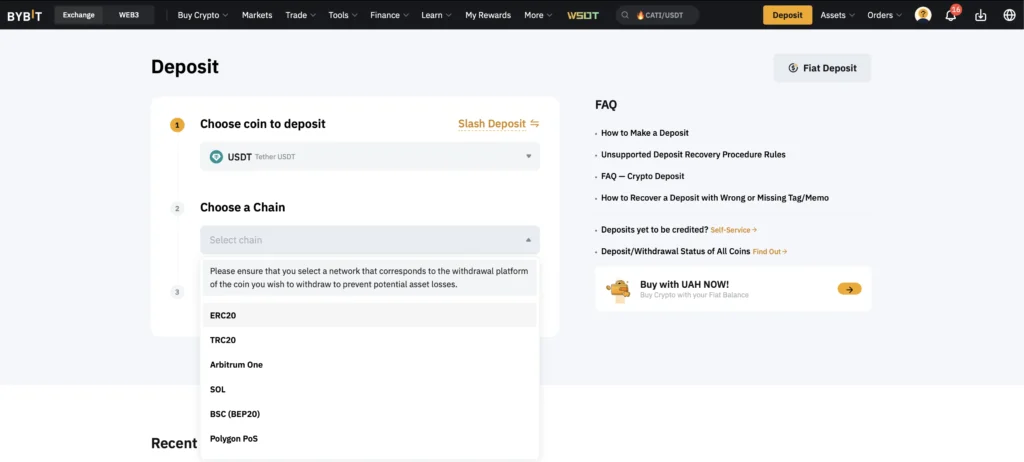Open the Assets dropdown
The width and height of the screenshot is (1024, 462).
[837, 15]
